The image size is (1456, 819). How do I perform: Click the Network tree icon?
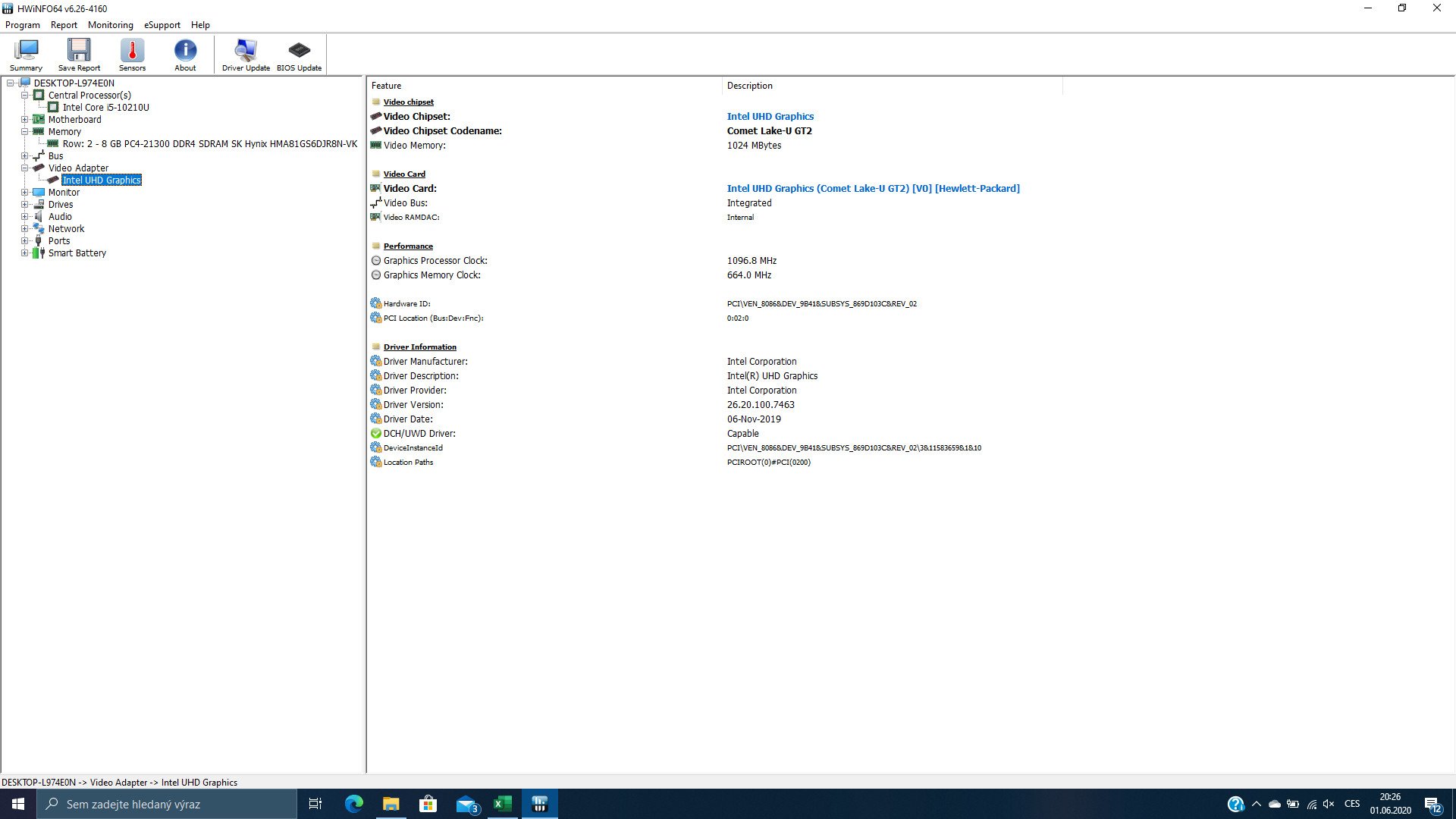click(39, 229)
